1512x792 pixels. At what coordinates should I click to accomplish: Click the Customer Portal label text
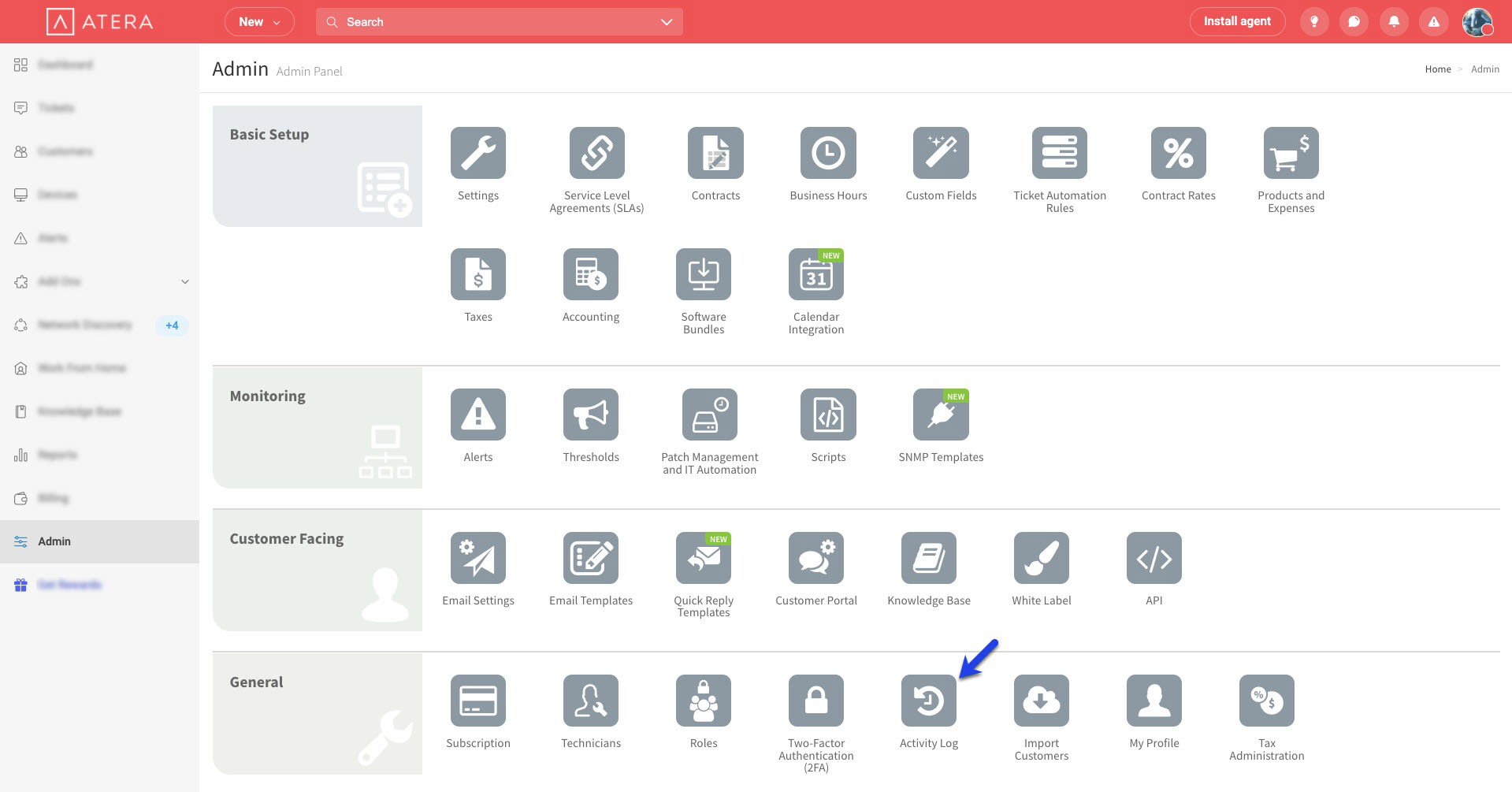(x=816, y=601)
